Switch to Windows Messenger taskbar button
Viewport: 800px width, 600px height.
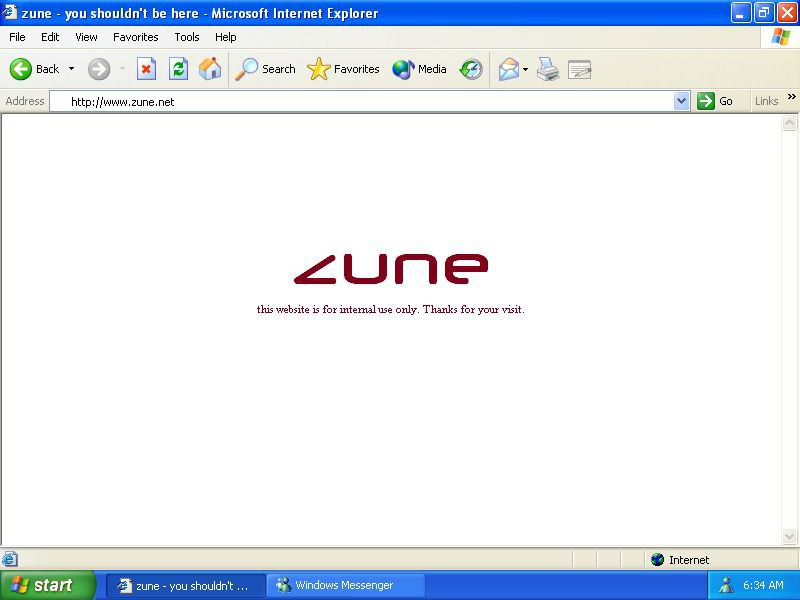click(x=345, y=585)
